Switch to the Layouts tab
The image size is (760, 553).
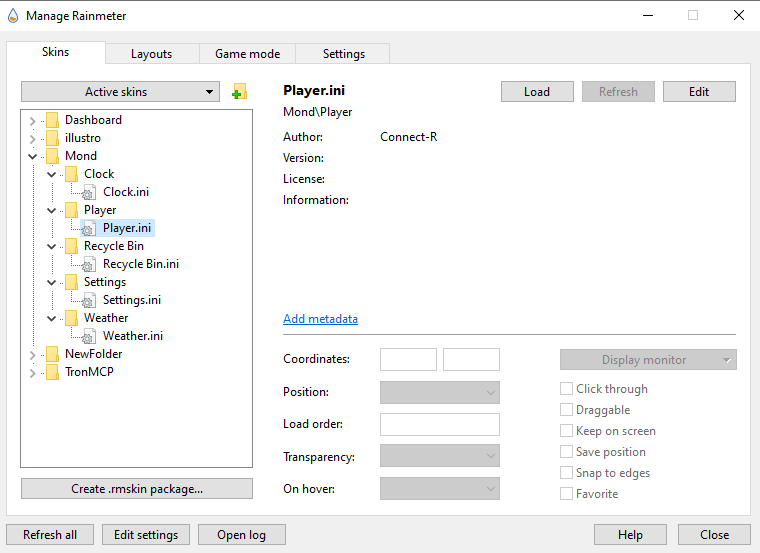click(152, 54)
